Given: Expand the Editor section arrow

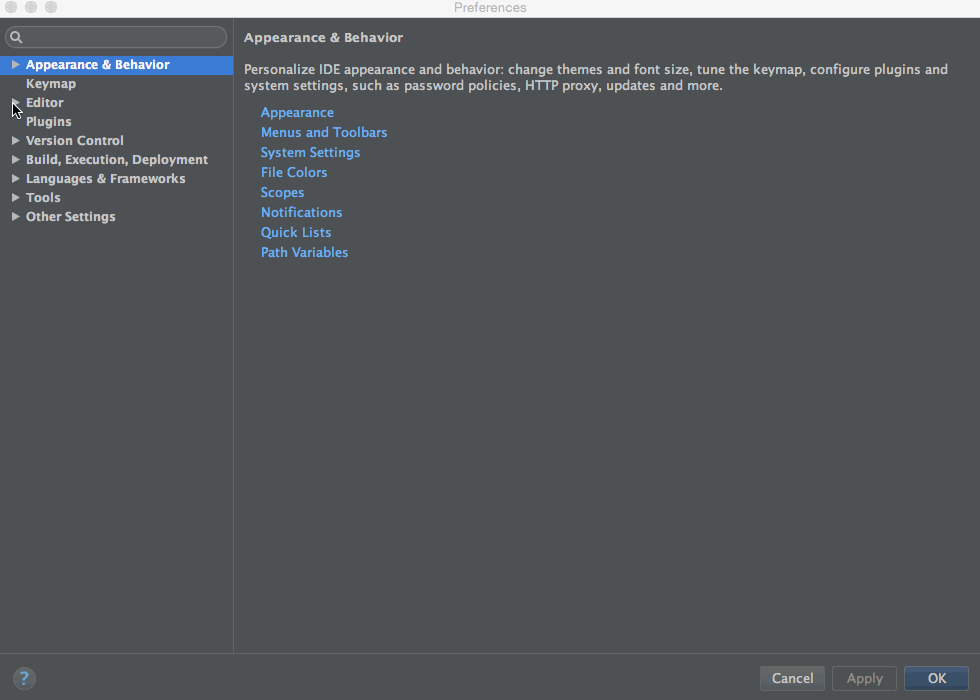Looking at the screenshot, I should (15, 103).
